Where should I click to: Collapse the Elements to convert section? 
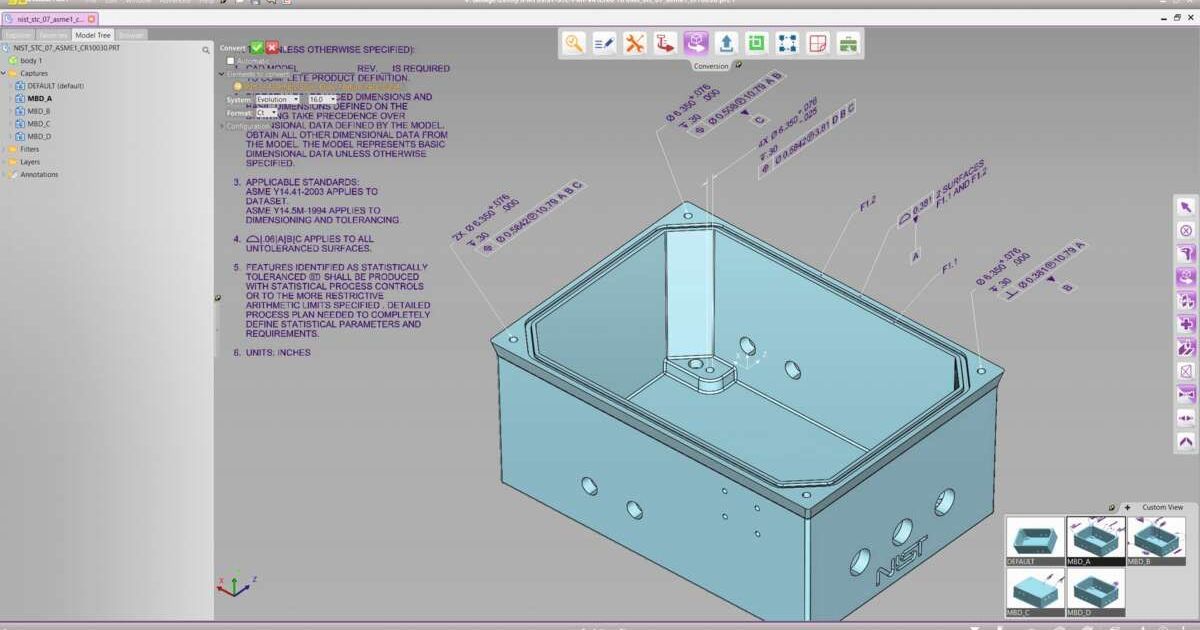(x=222, y=74)
